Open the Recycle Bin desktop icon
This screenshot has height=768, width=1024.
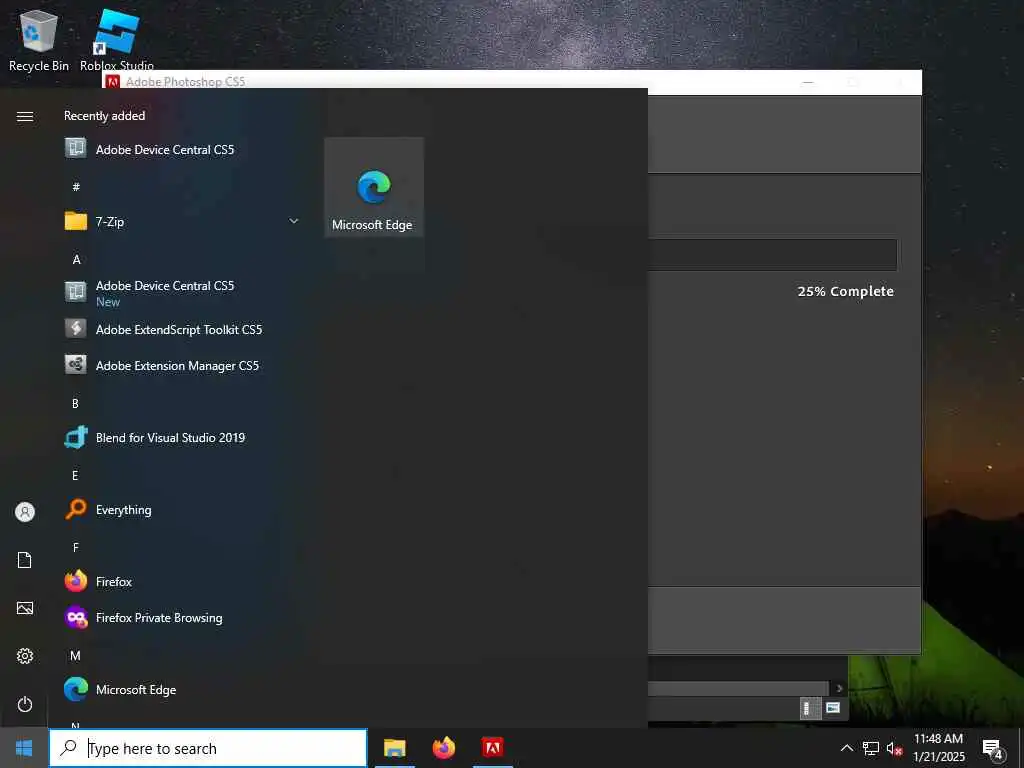click(39, 40)
